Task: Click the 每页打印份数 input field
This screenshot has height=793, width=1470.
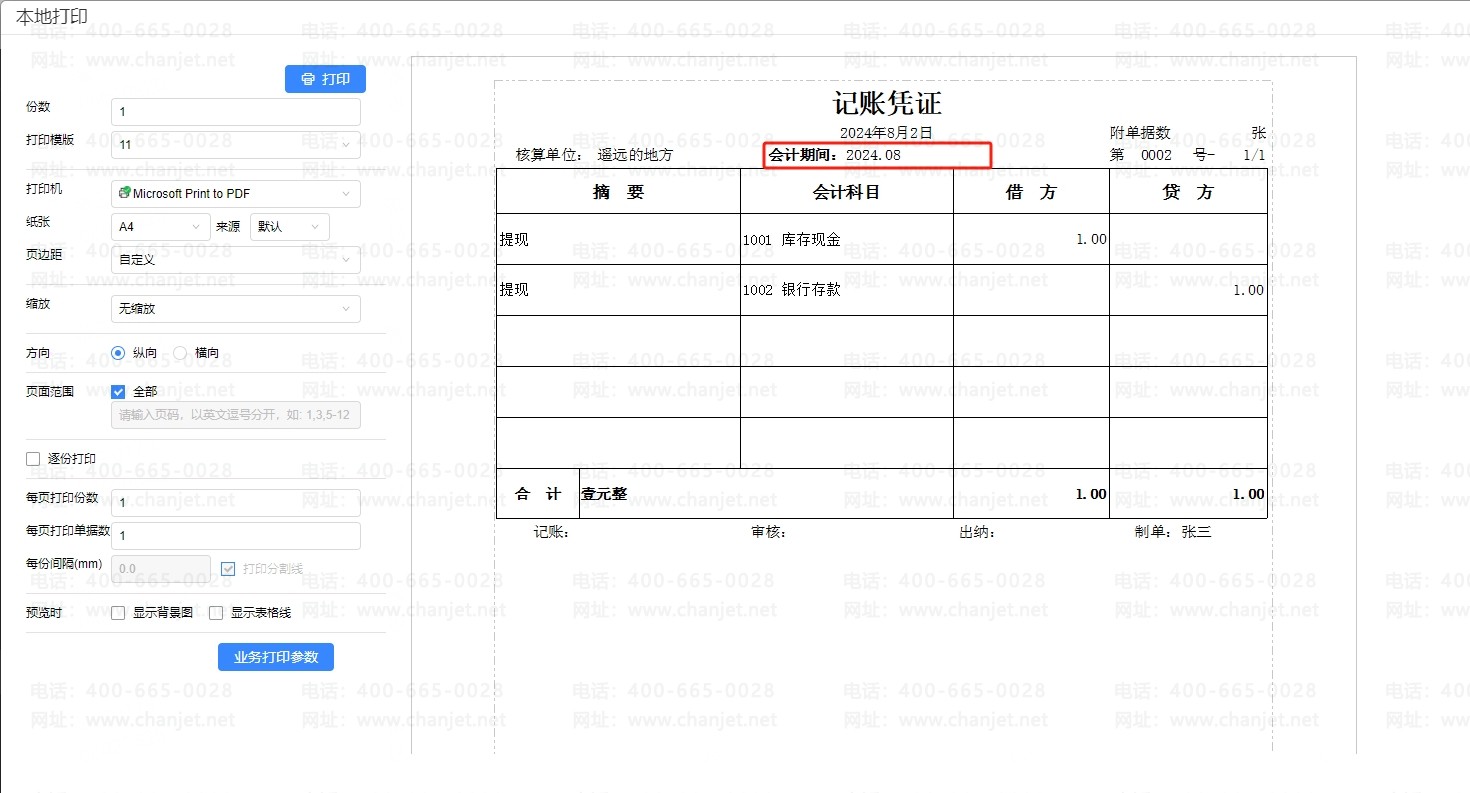Action: click(x=236, y=503)
